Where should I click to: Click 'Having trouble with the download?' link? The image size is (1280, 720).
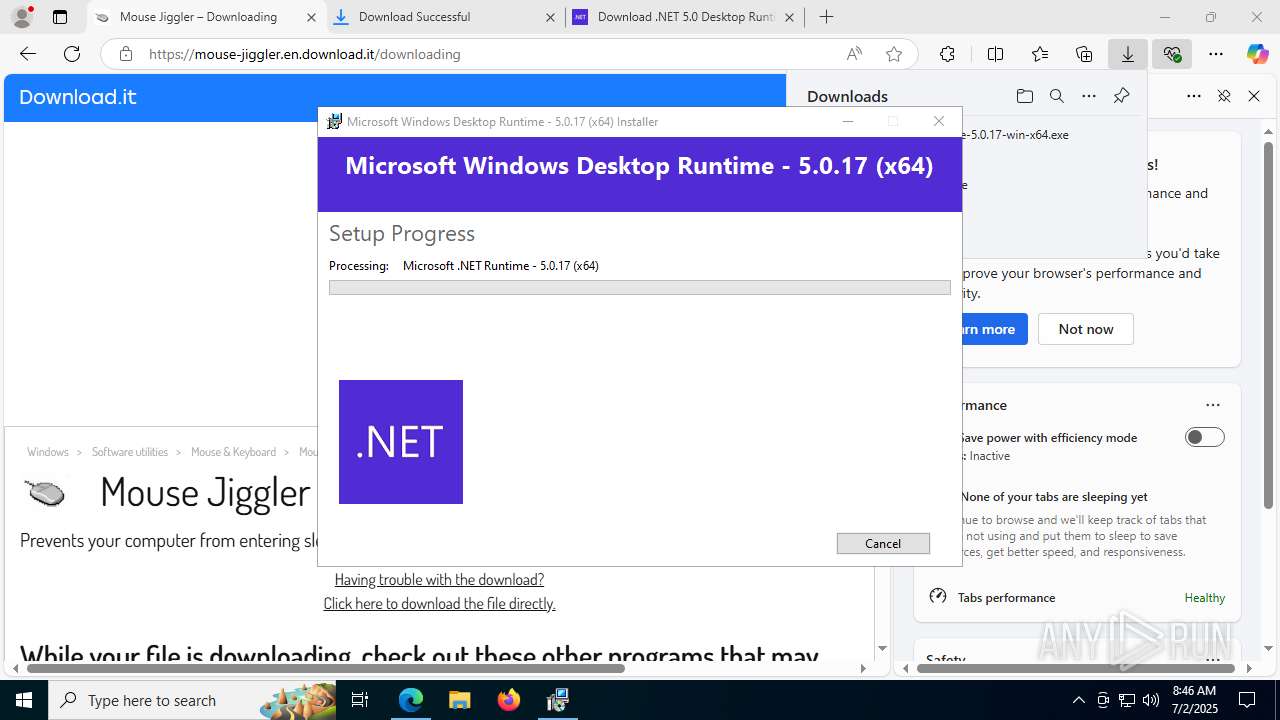coord(439,579)
